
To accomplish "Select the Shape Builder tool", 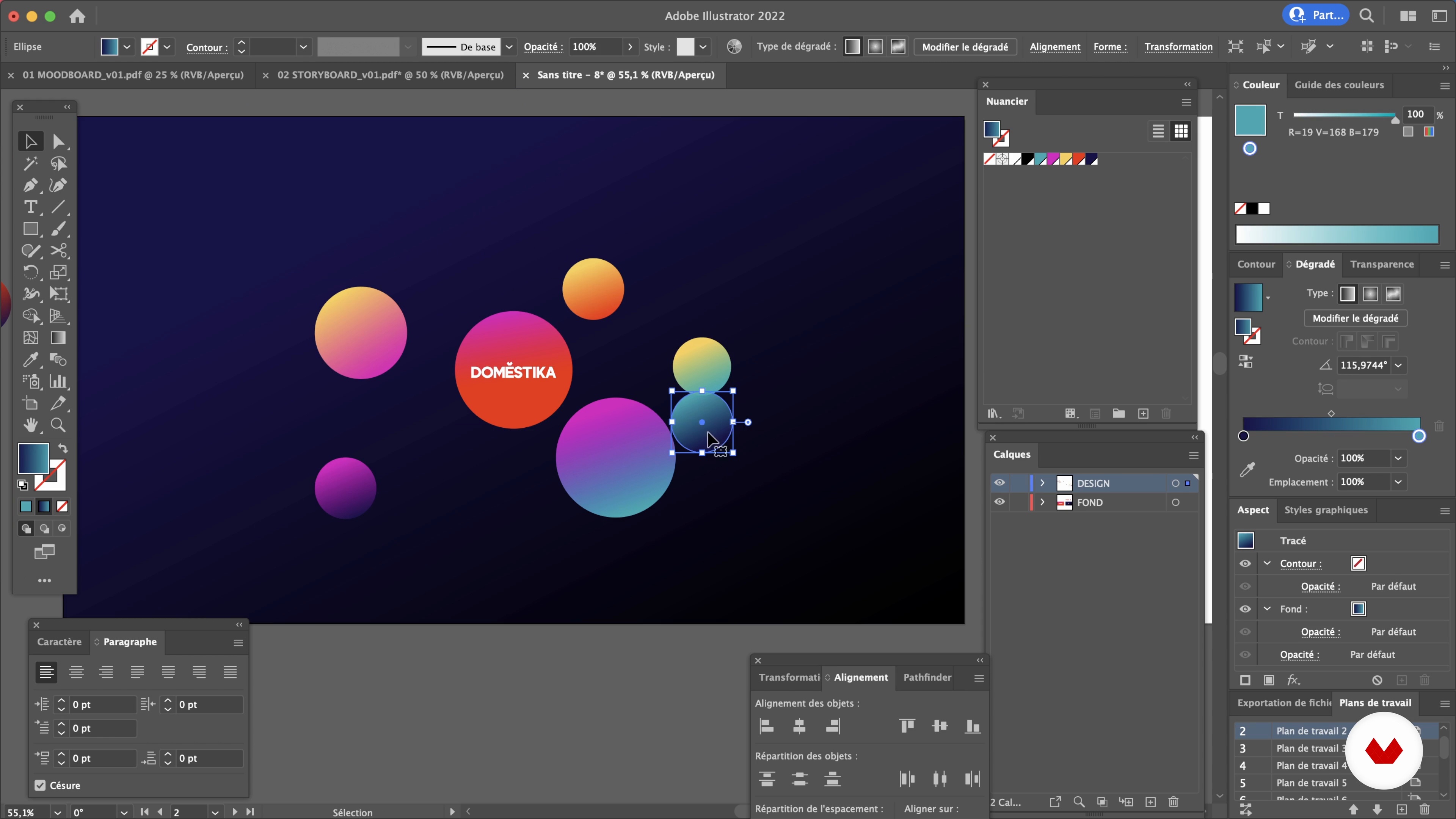I will 30,316.
